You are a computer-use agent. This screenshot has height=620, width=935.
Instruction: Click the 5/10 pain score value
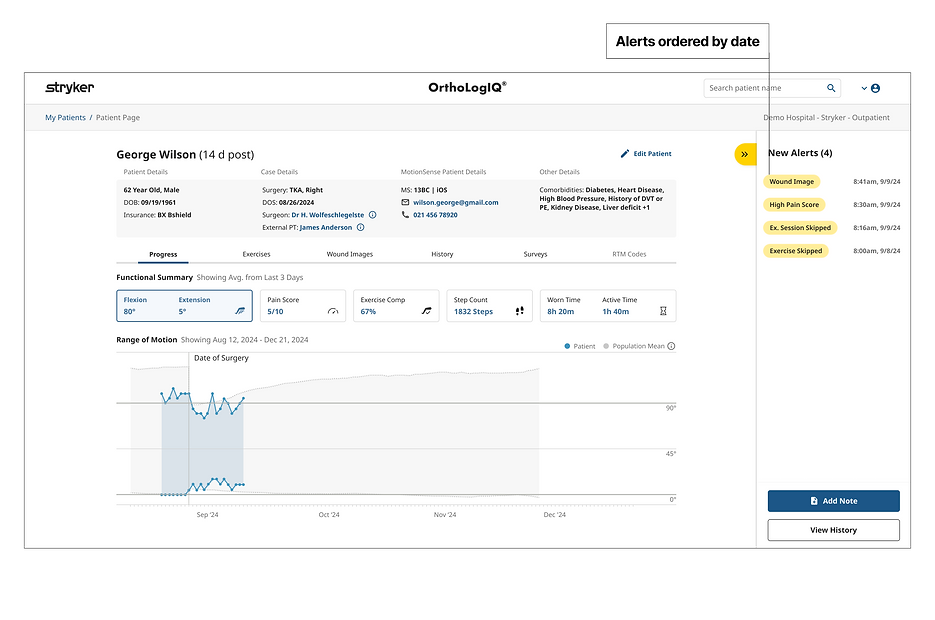pos(275,312)
